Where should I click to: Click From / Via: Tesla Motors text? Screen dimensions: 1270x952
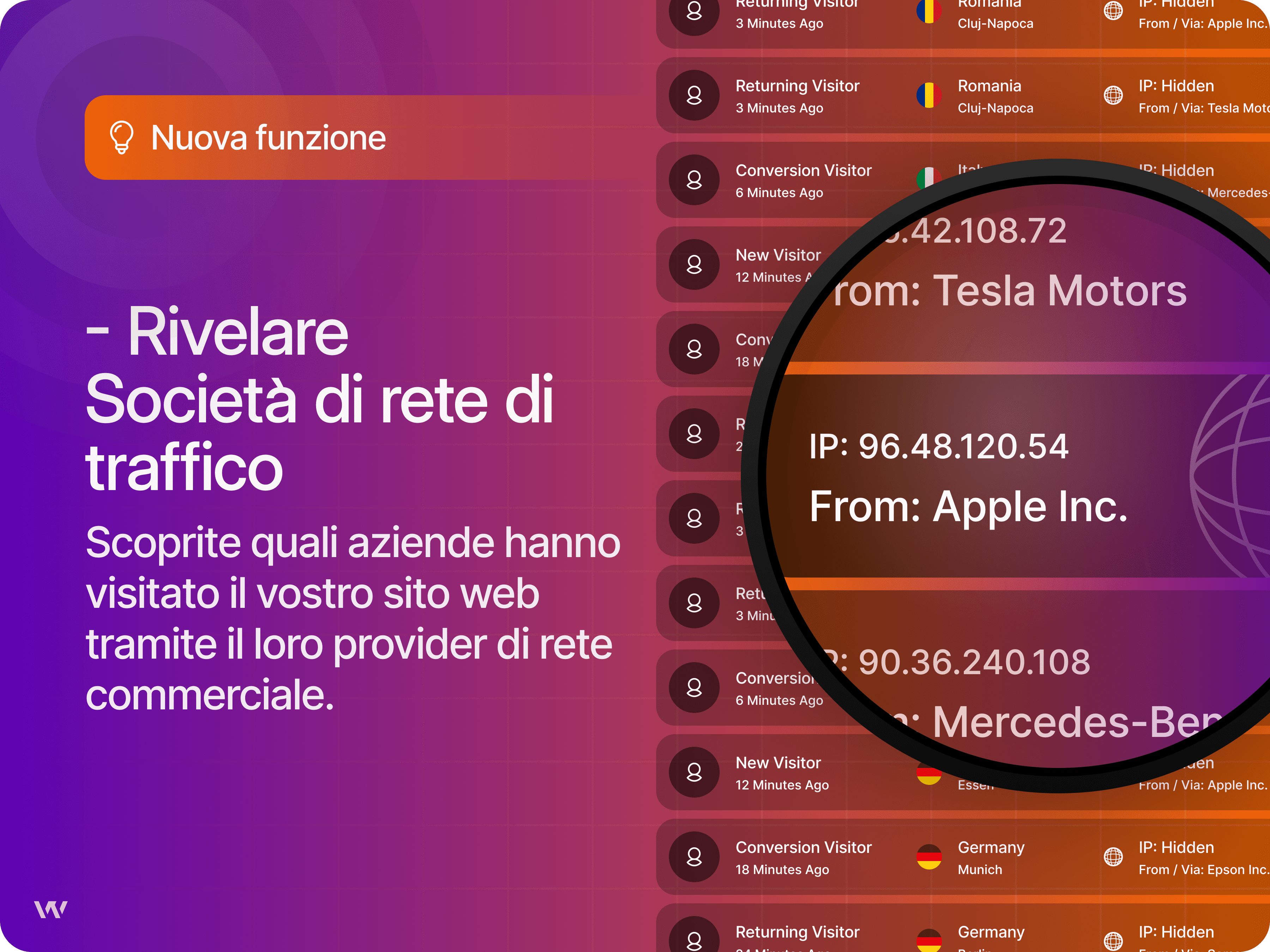pos(1204,108)
